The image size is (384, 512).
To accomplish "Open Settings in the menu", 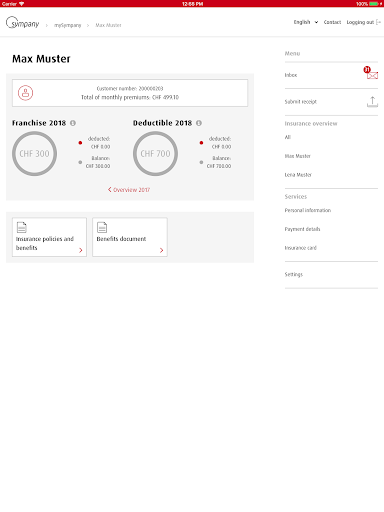I will (294, 274).
